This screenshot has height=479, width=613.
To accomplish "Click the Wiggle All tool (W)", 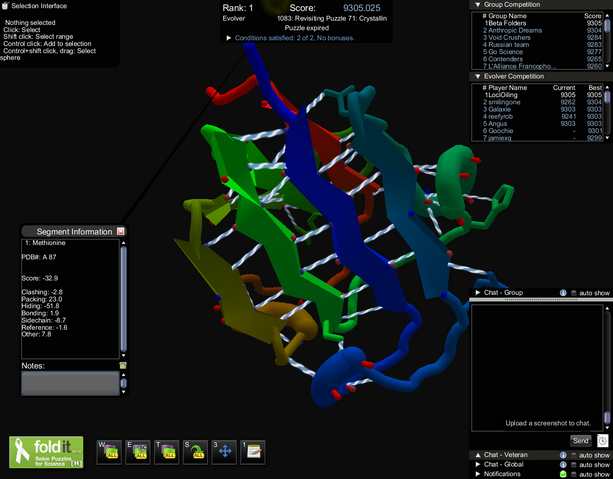I will [x=109, y=452].
